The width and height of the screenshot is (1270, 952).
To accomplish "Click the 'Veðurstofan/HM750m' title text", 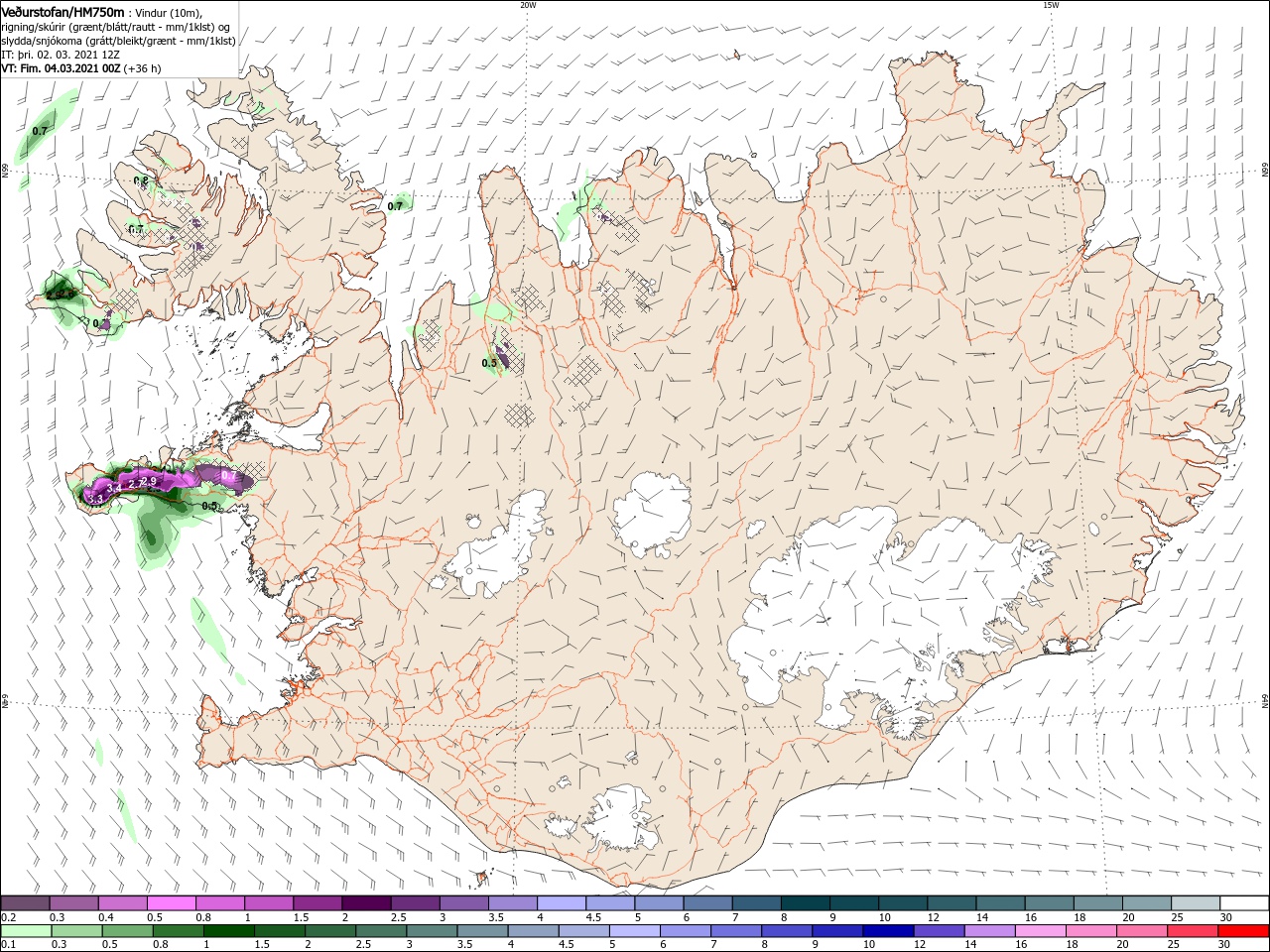I will coord(63,11).
